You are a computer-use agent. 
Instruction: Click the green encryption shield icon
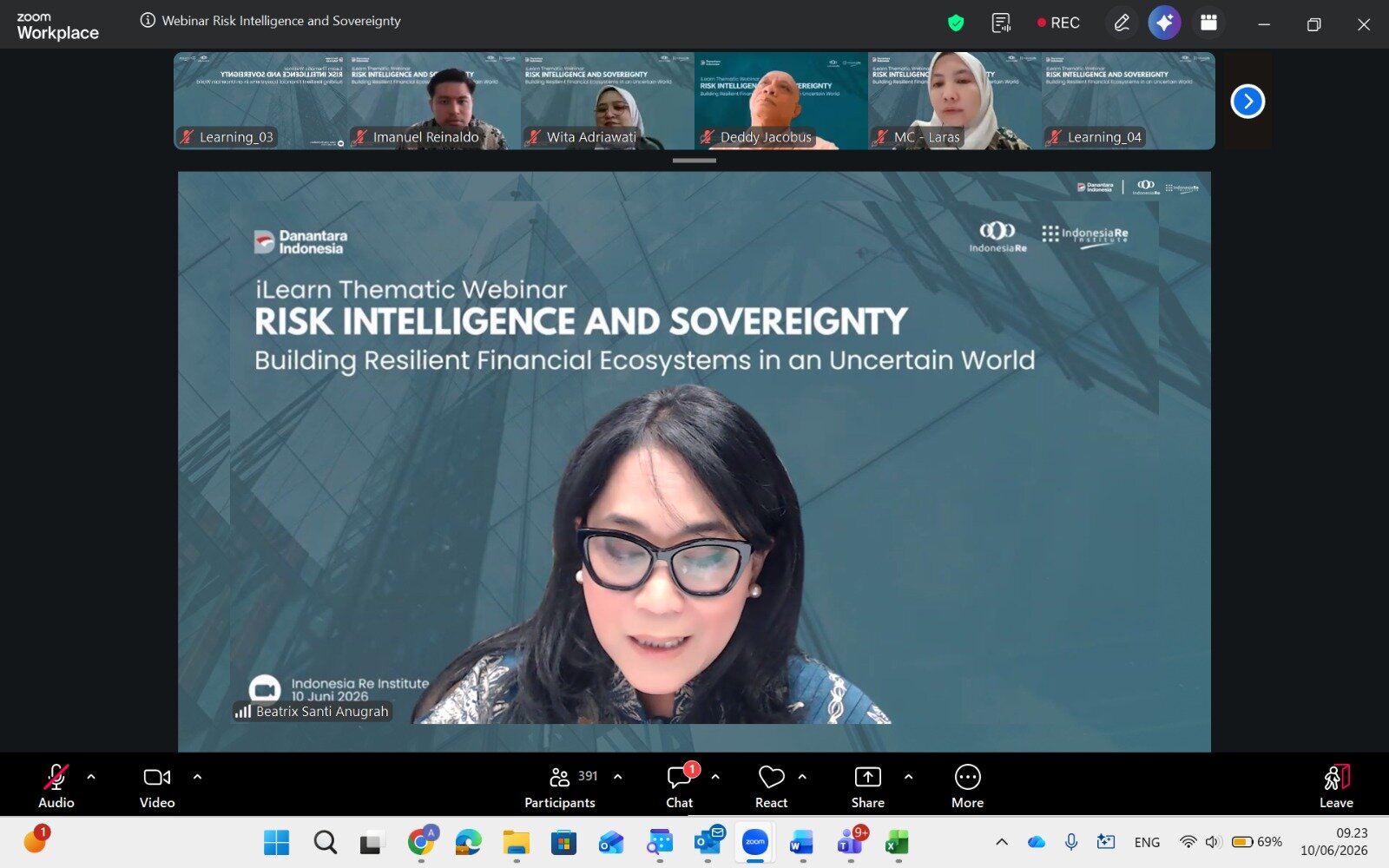[956, 23]
